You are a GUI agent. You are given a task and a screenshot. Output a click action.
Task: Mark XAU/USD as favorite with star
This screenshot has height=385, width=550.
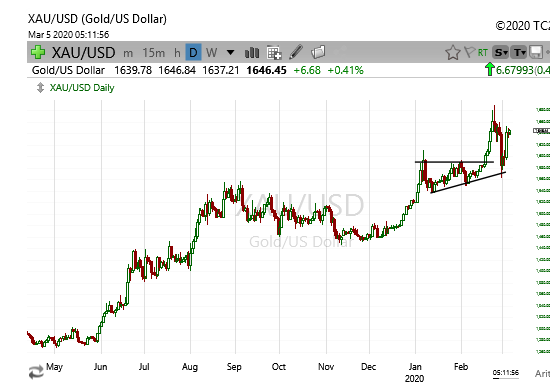click(452, 53)
